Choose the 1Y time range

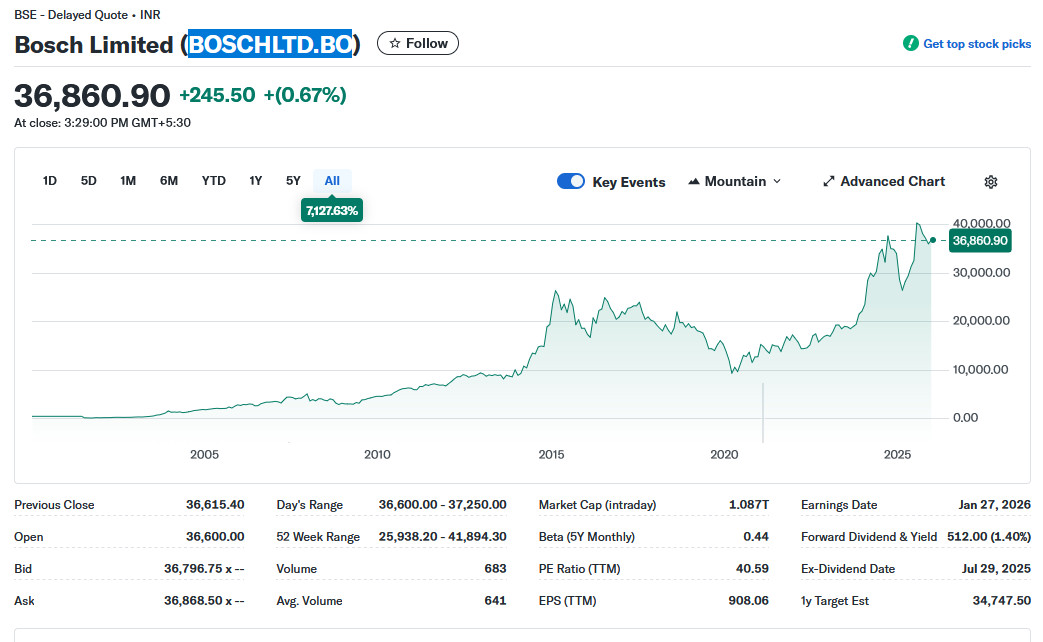point(256,181)
